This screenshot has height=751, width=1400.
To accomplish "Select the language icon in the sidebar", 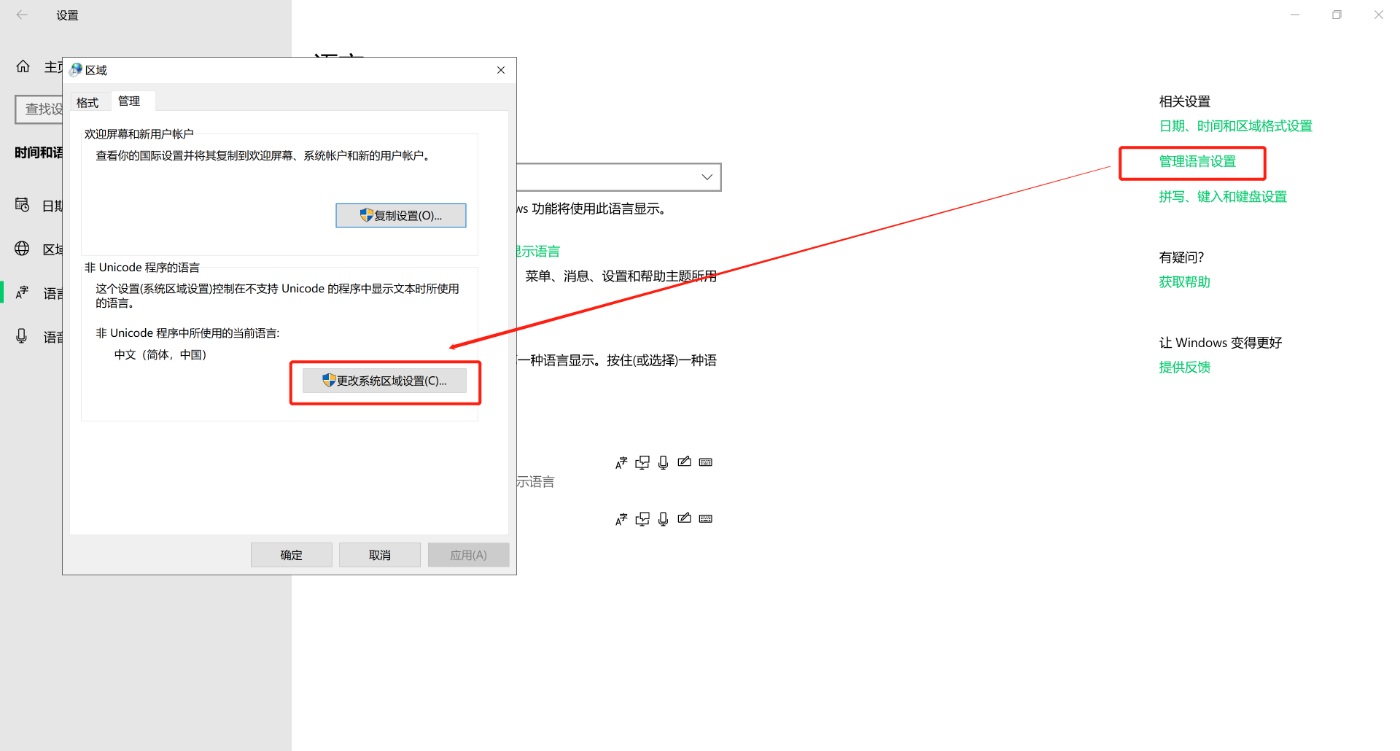I will 22,293.
